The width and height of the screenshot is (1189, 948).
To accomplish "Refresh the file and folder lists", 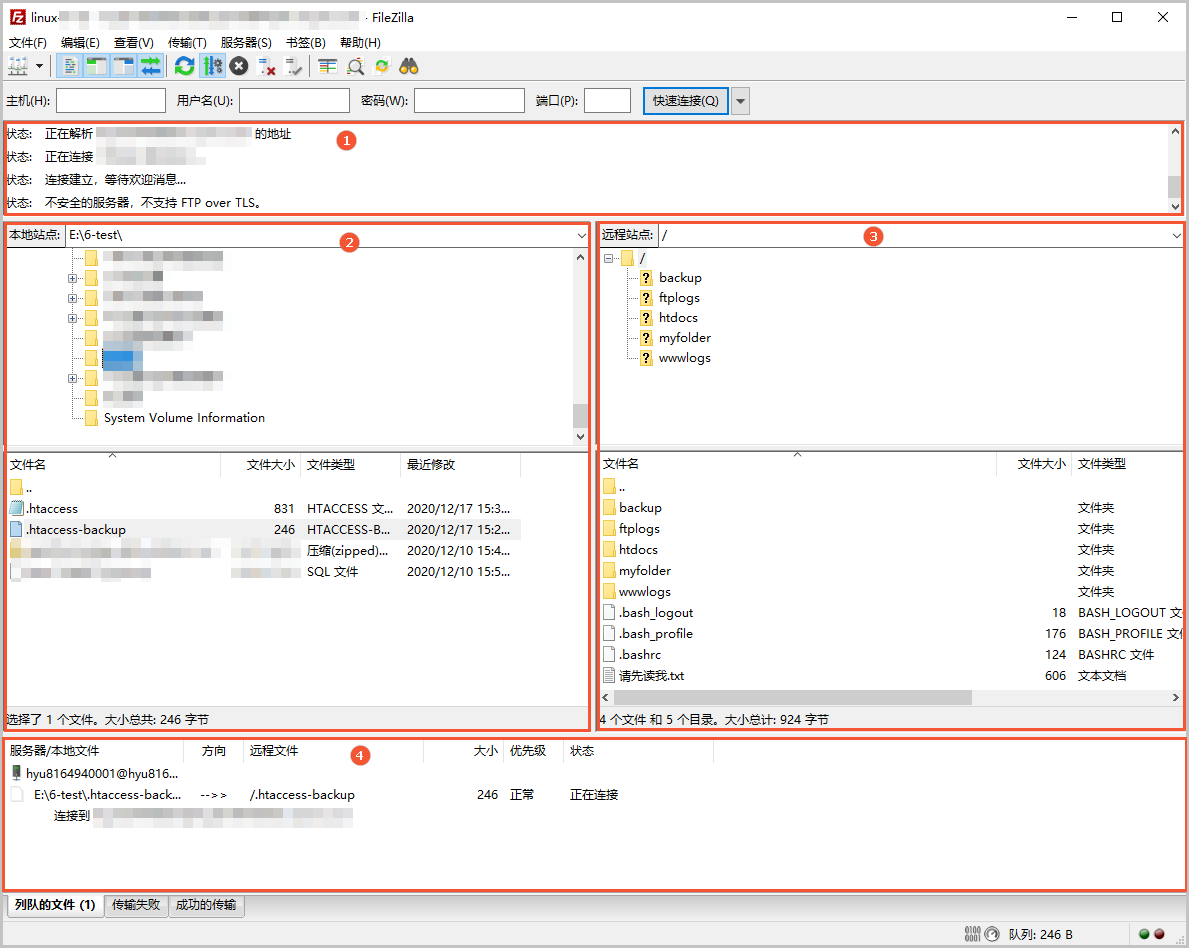I will tap(184, 67).
